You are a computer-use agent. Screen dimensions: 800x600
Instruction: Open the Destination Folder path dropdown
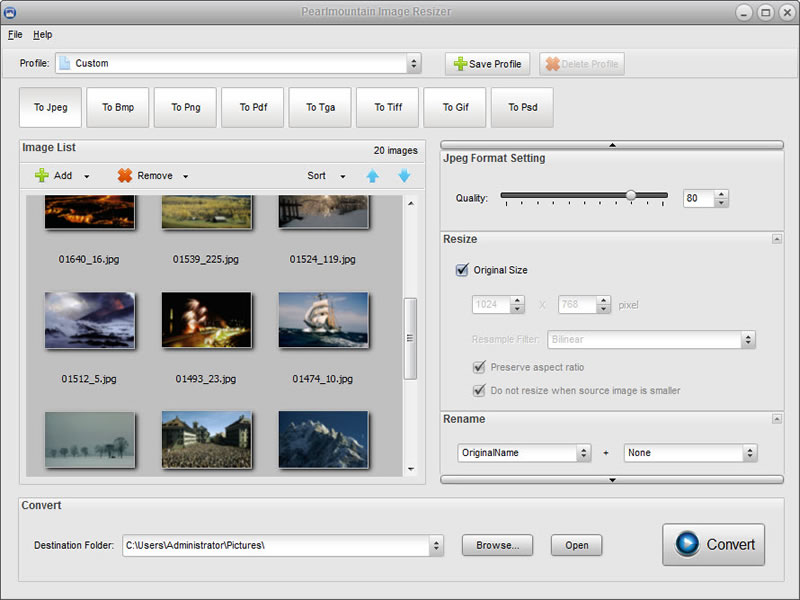[436, 545]
